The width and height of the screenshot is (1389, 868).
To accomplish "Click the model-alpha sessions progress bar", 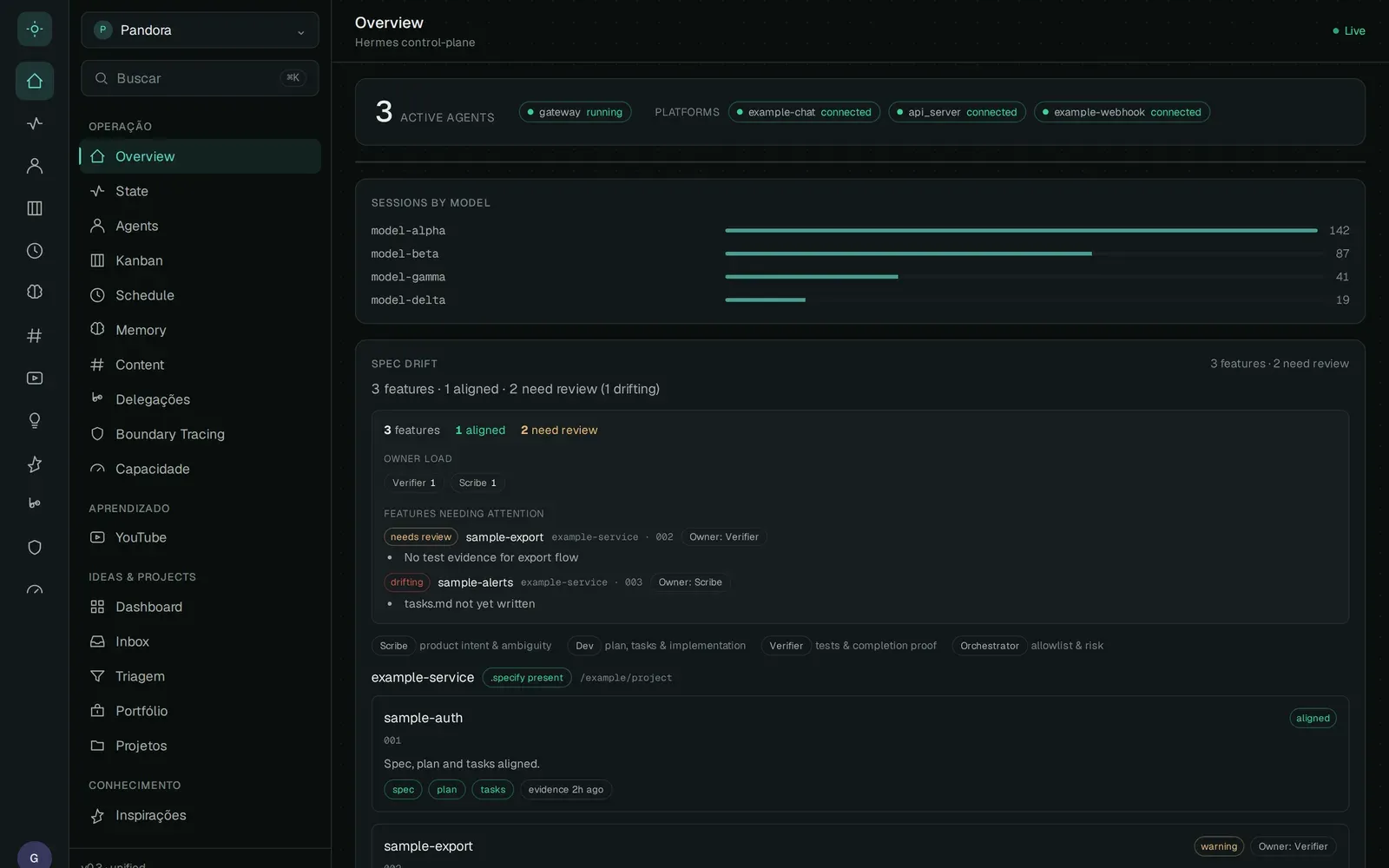I will coord(1021,231).
